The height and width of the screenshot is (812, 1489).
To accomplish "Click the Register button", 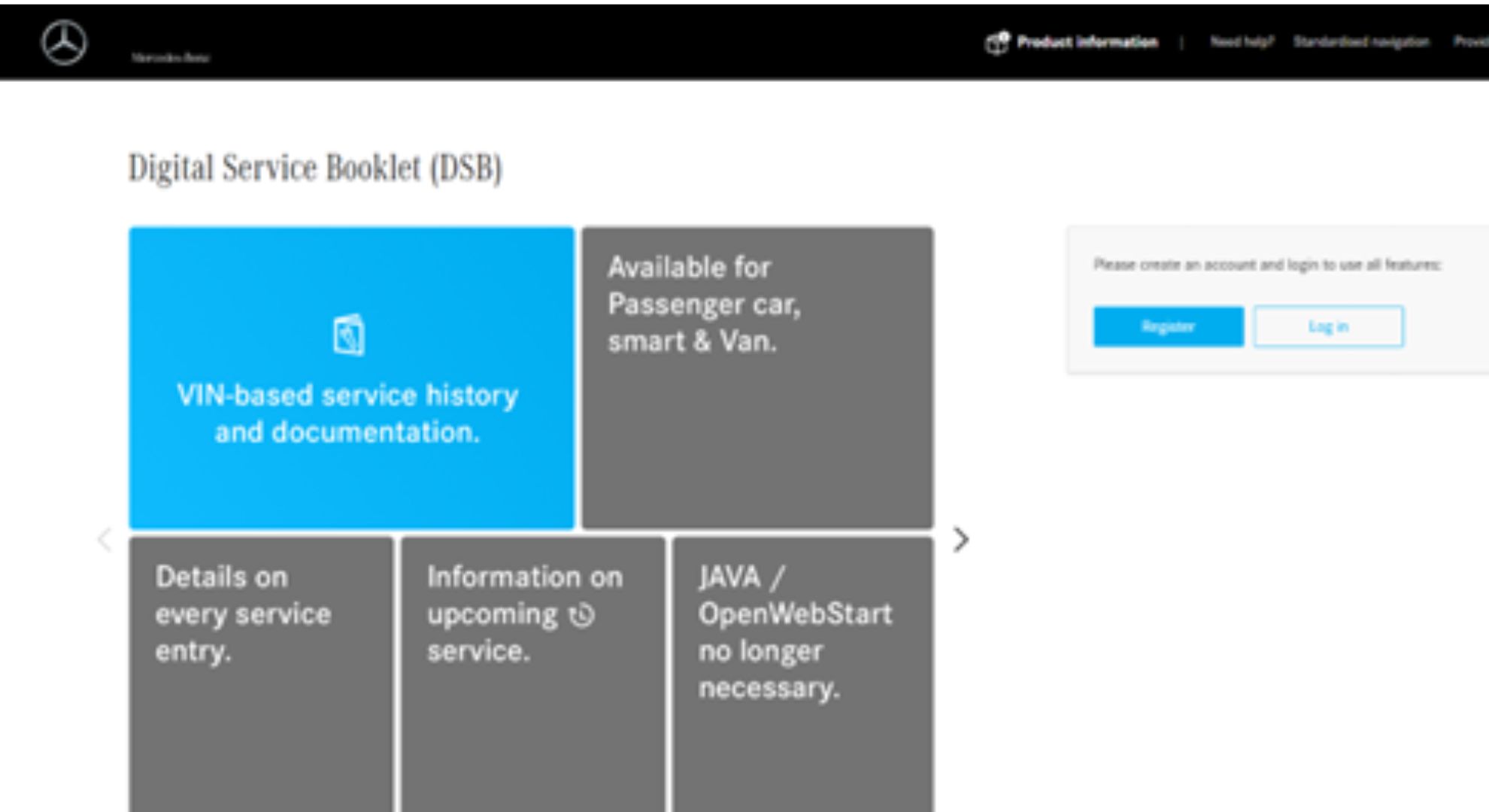I will [x=1168, y=326].
